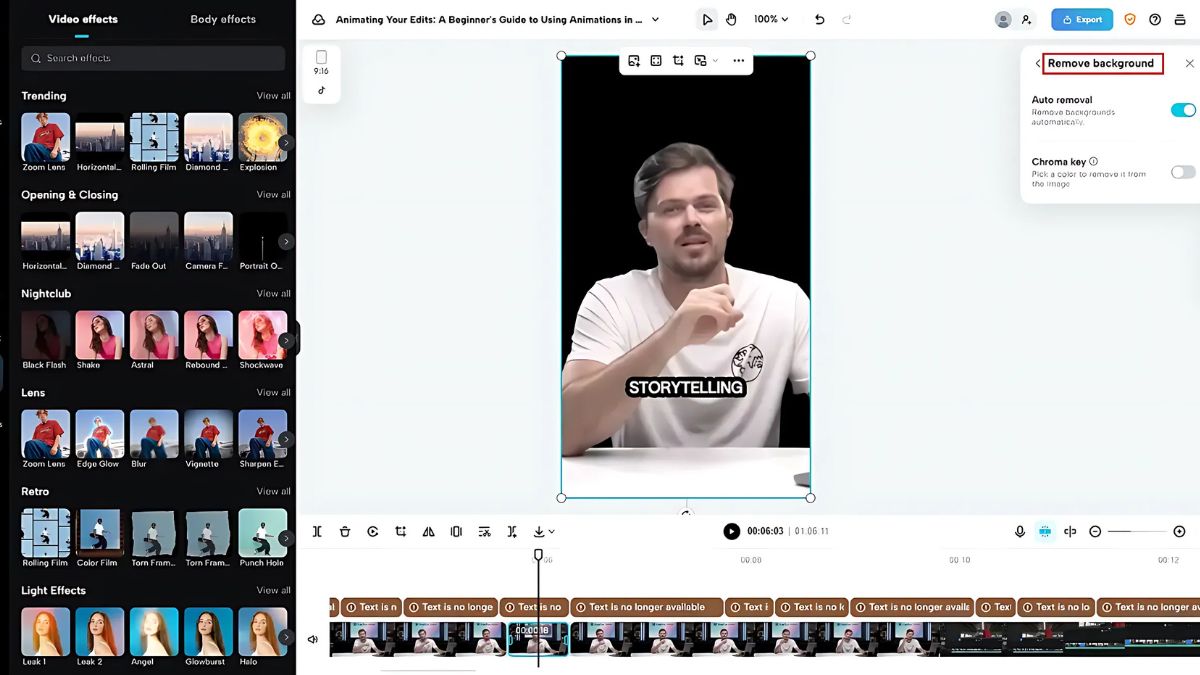
Task: Switch to the Body effects tab
Action: pyautogui.click(x=223, y=19)
